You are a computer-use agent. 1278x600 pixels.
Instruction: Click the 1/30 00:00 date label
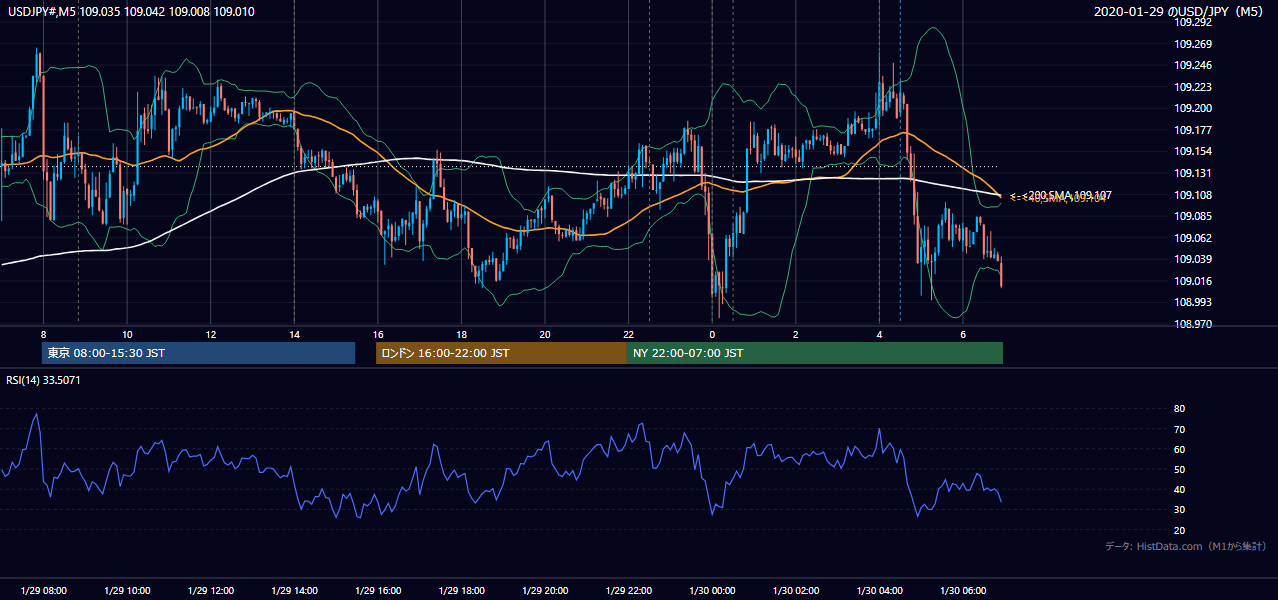tap(712, 590)
